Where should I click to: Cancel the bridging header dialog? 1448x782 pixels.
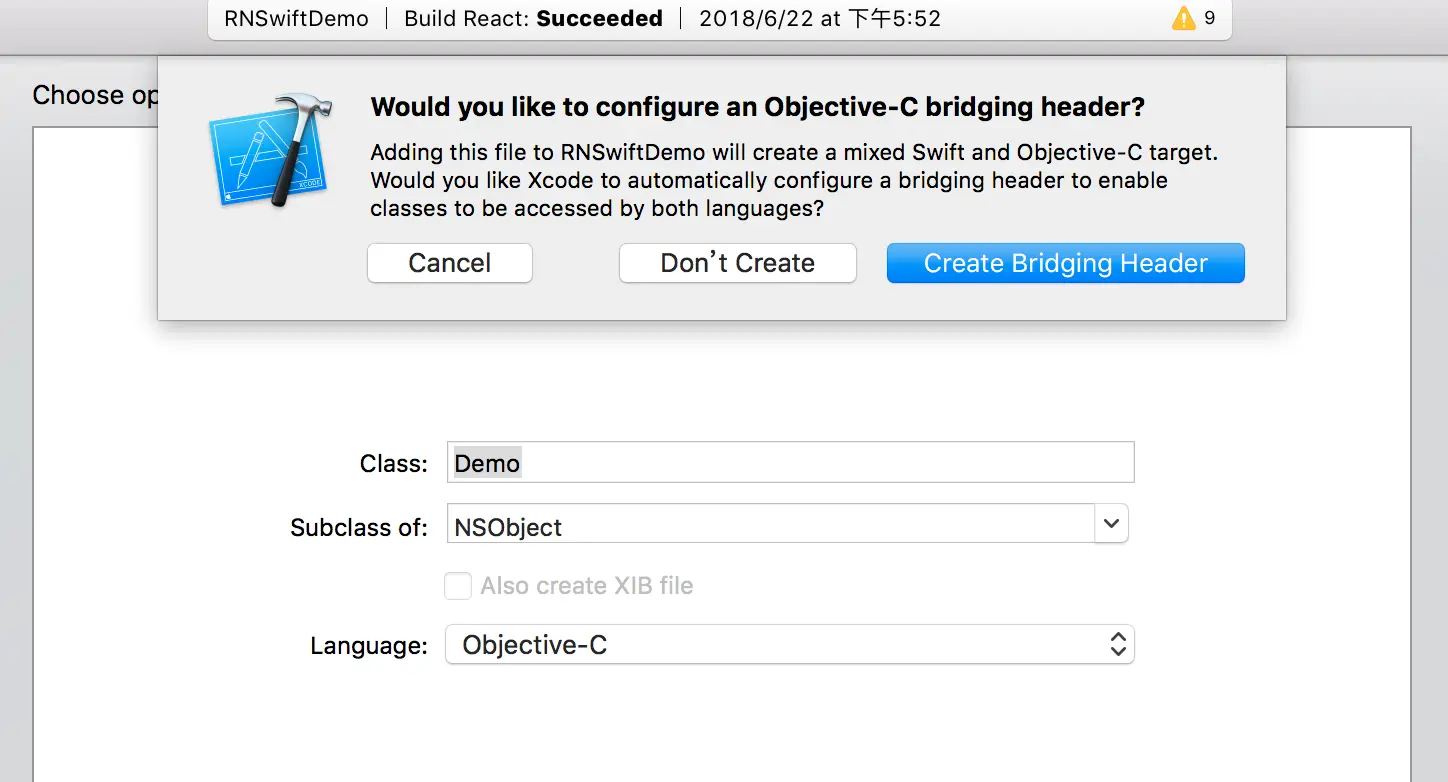[450, 263]
